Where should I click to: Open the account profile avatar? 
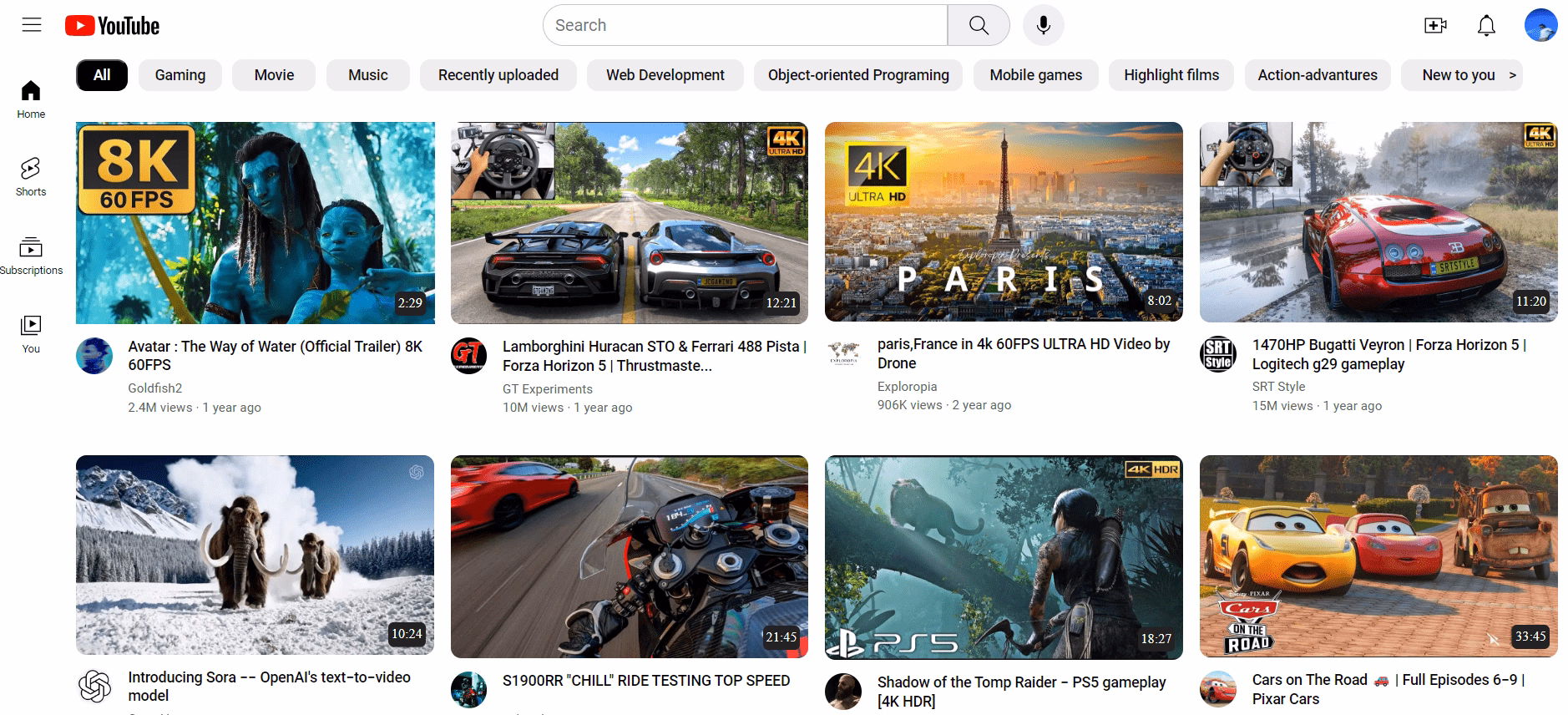pos(1540,25)
